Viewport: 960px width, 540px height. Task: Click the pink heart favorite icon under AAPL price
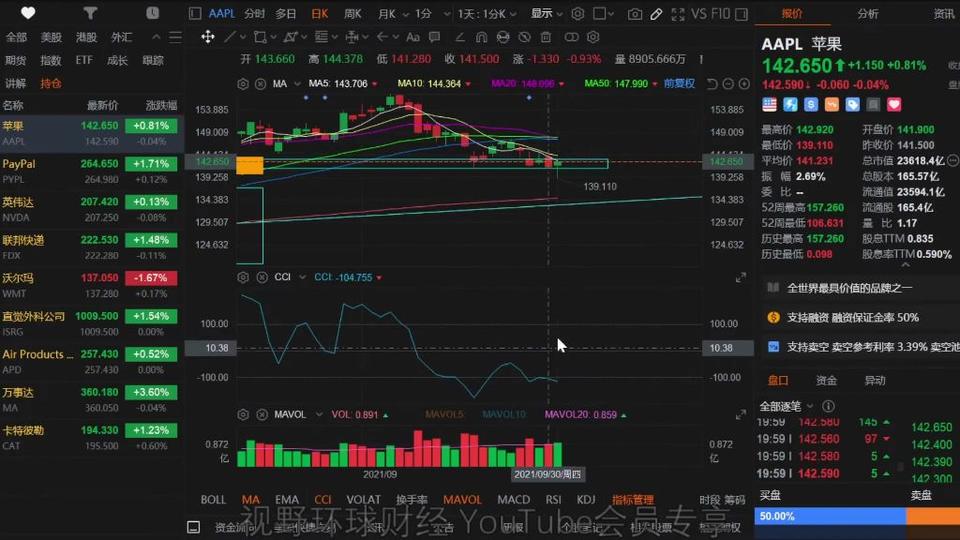(894, 105)
